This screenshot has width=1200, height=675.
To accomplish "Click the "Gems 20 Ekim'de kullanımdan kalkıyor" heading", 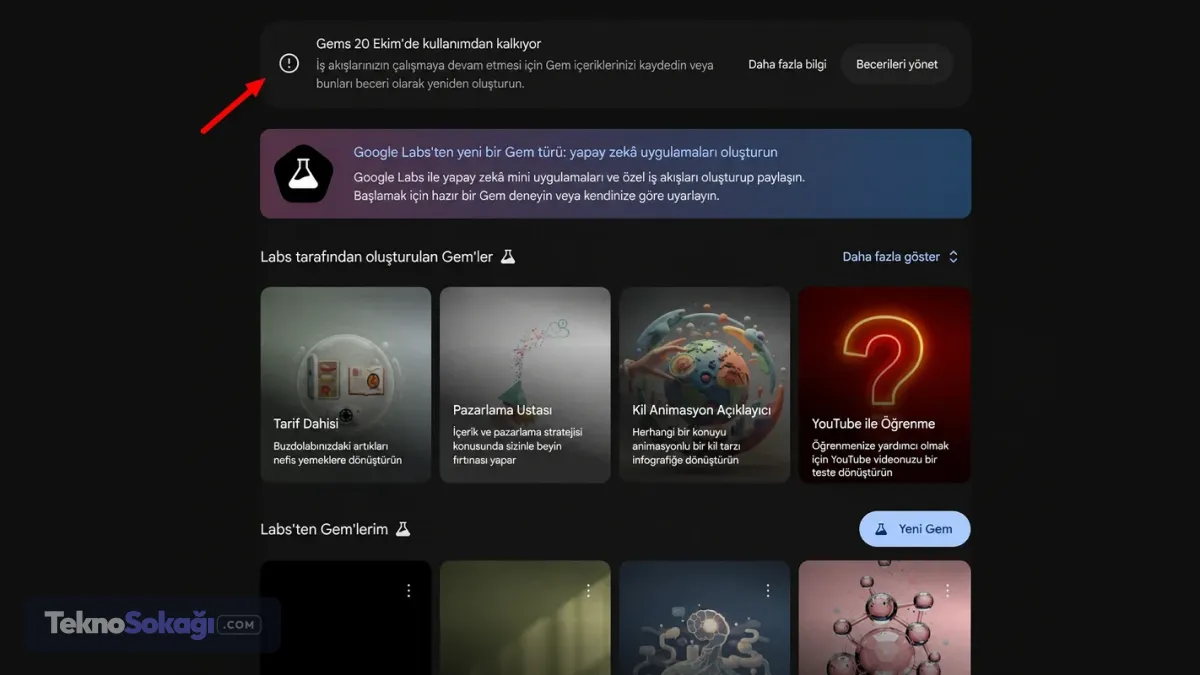I will click(428, 44).
